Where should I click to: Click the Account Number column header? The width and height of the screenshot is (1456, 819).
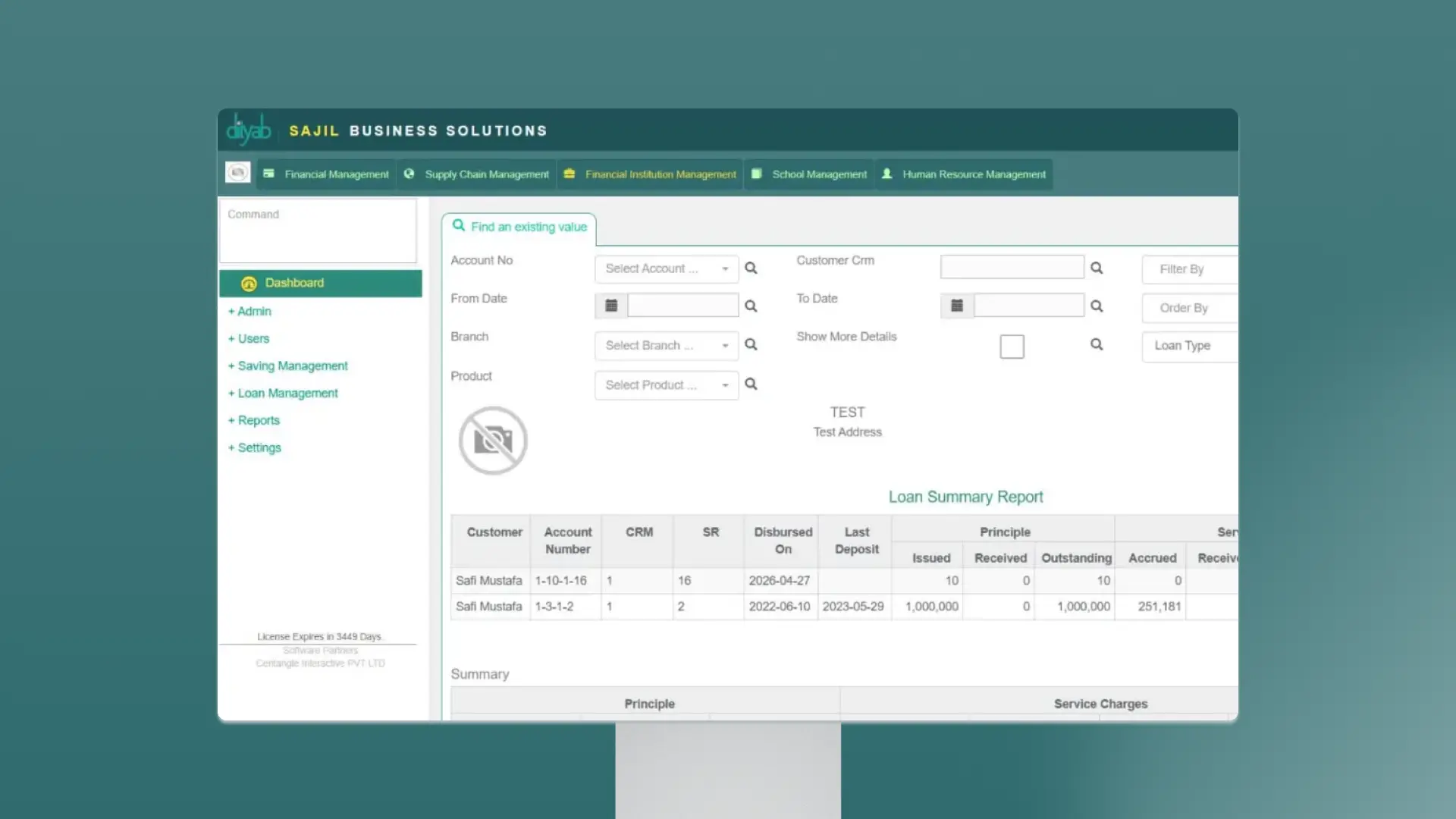point(567,541)
